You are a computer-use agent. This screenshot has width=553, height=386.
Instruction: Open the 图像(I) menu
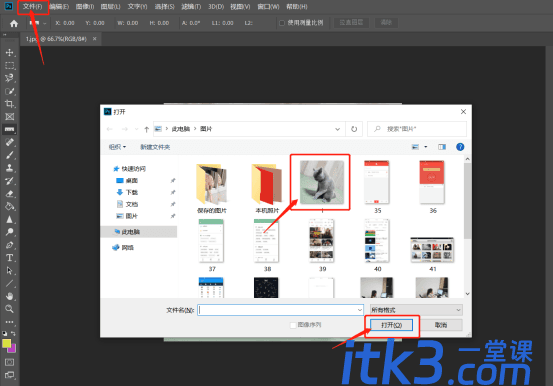click(85, 7)
